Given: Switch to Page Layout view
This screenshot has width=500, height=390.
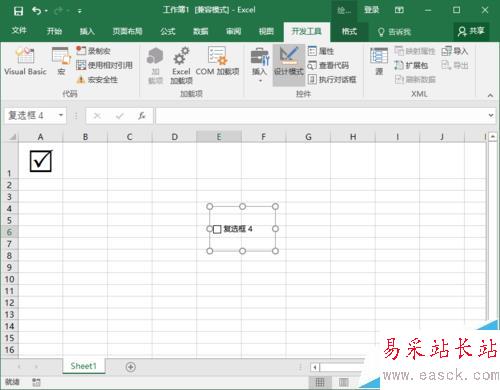Looking at the screenshot, I should point(344,382).
